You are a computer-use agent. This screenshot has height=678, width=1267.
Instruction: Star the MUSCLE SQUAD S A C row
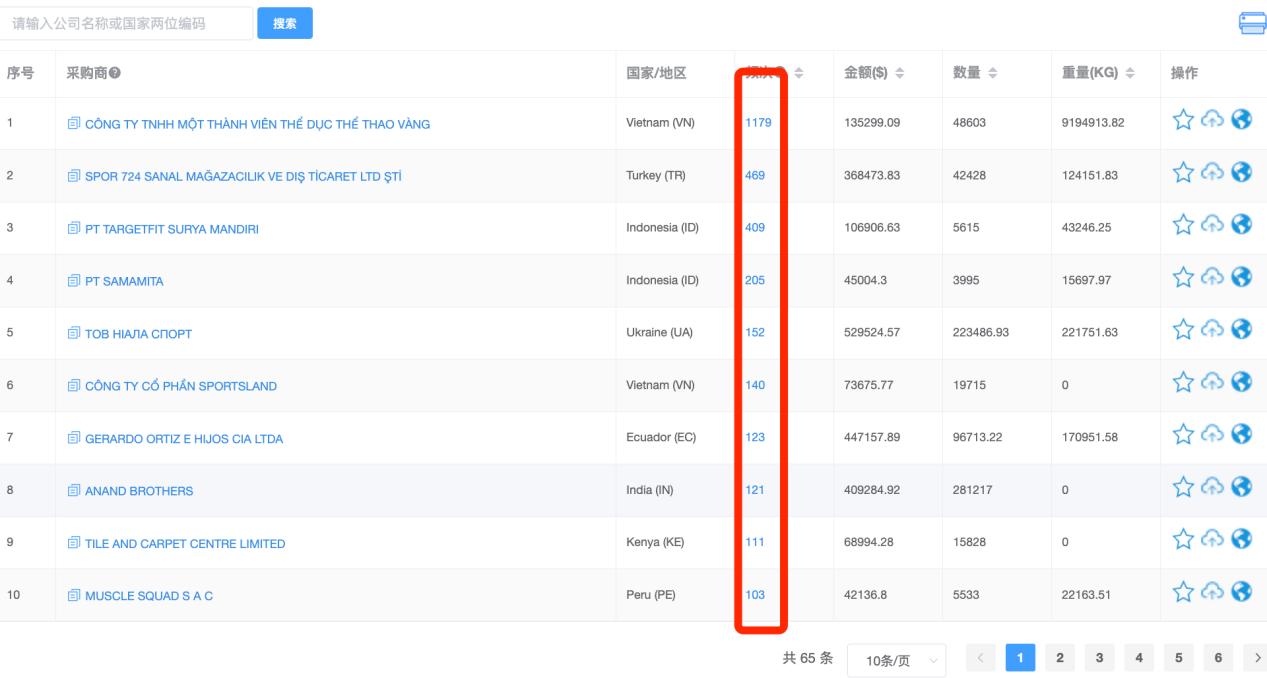(1183, 591)
